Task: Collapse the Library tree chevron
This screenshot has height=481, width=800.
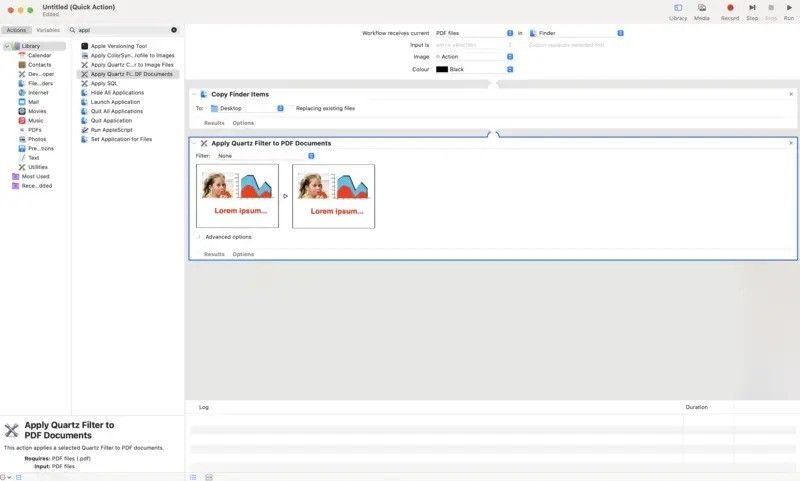Action: tap(7, 46)
